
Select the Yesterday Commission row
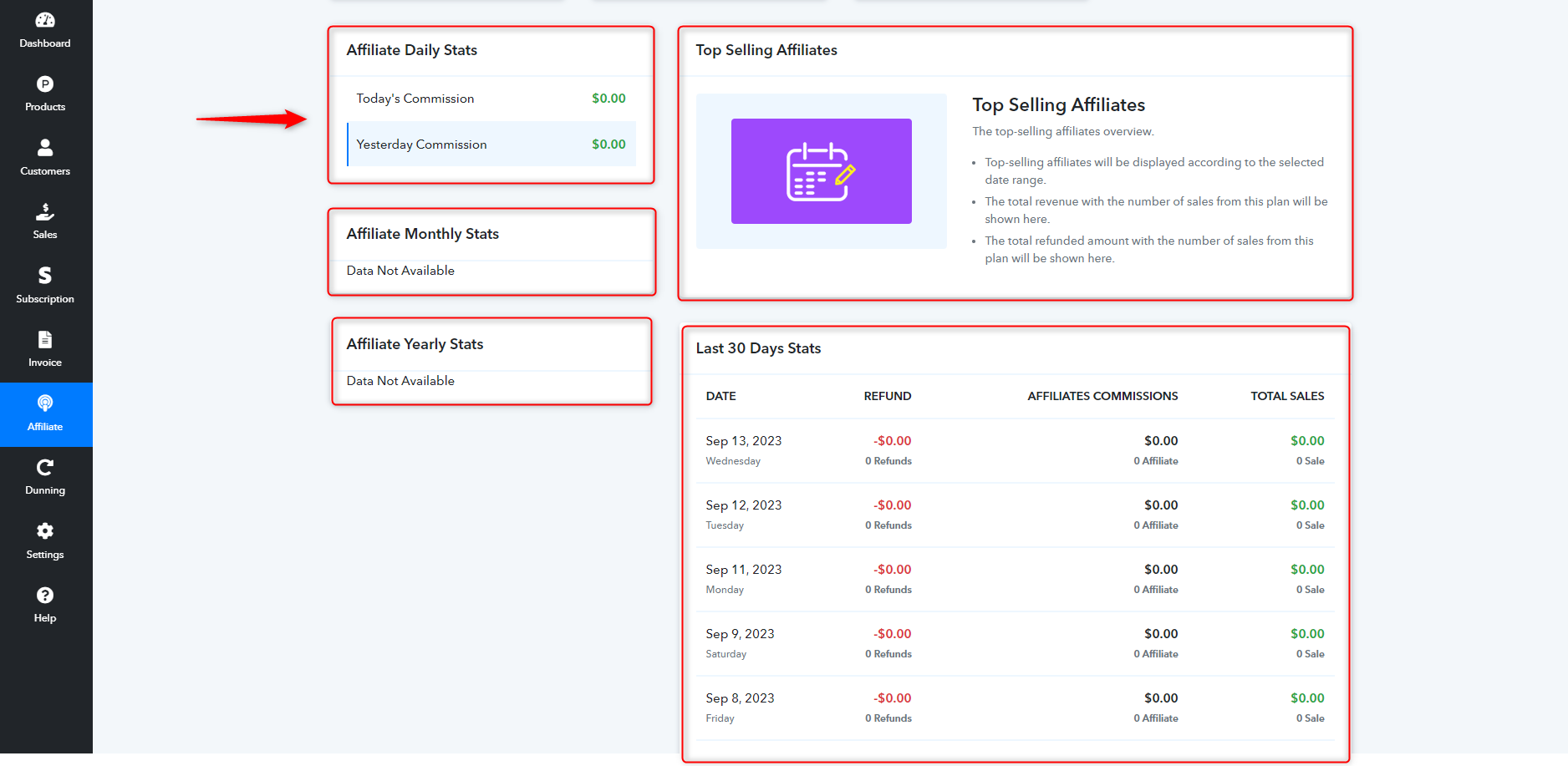tap(491, 144)
